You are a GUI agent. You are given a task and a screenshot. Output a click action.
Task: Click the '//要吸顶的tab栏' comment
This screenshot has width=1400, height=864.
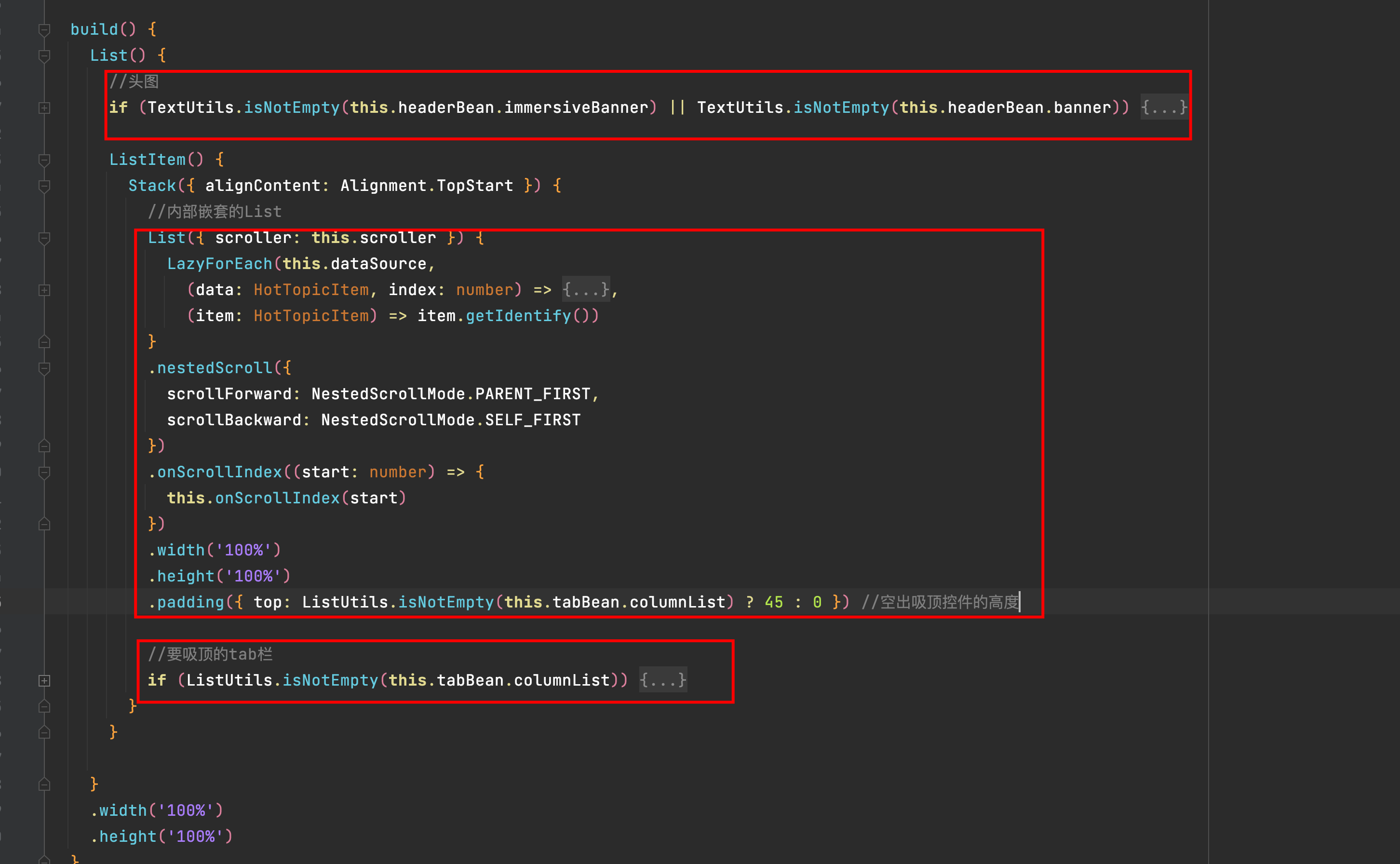click(x=210, y=654)
